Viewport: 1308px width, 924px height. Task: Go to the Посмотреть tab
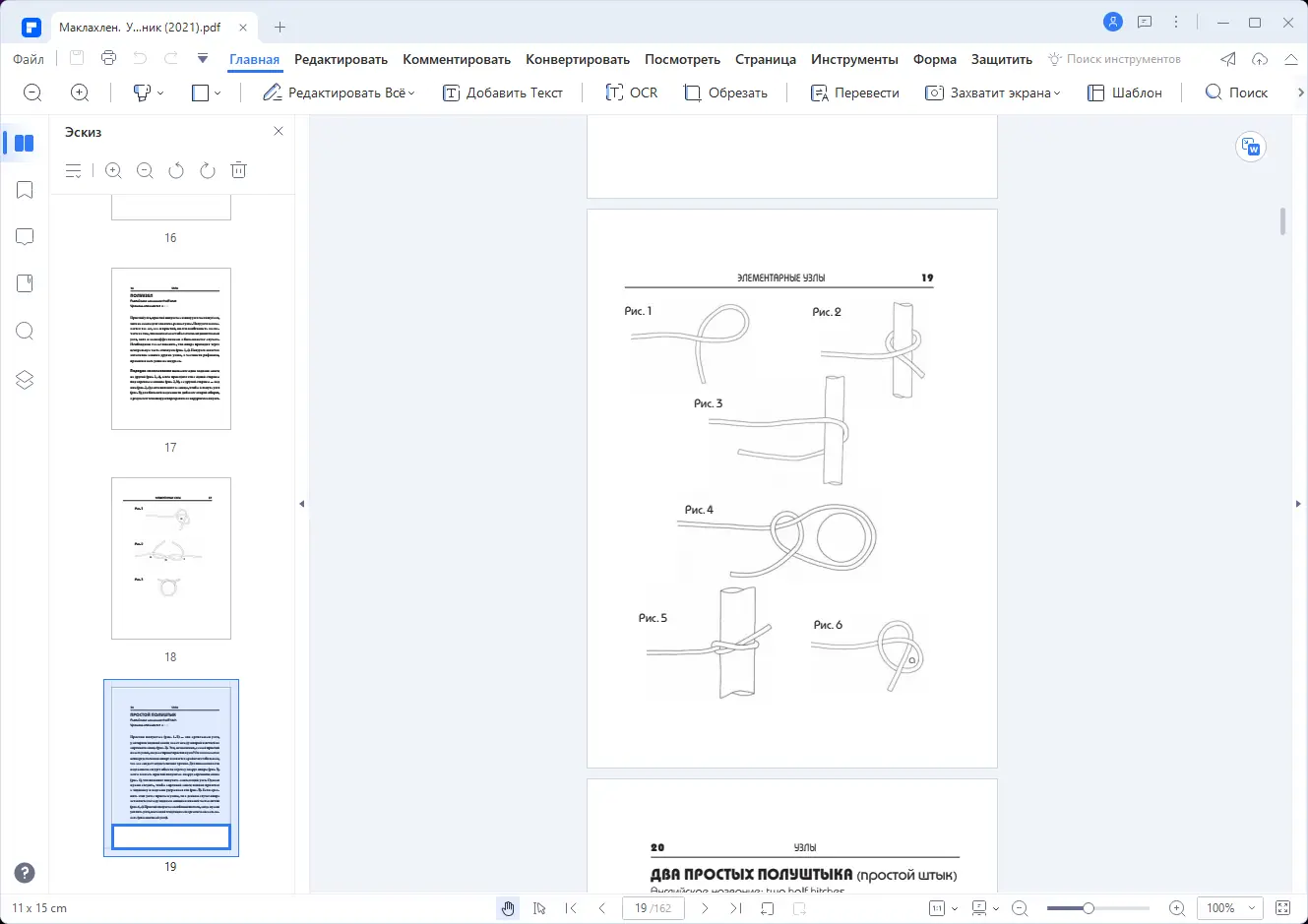pos(682,59)
